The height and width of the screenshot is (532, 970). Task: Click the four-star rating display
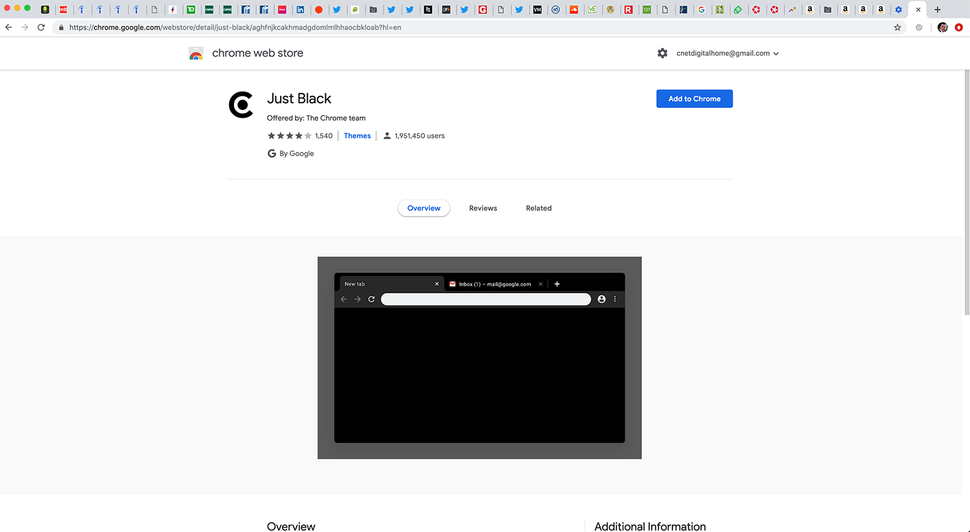289,135
